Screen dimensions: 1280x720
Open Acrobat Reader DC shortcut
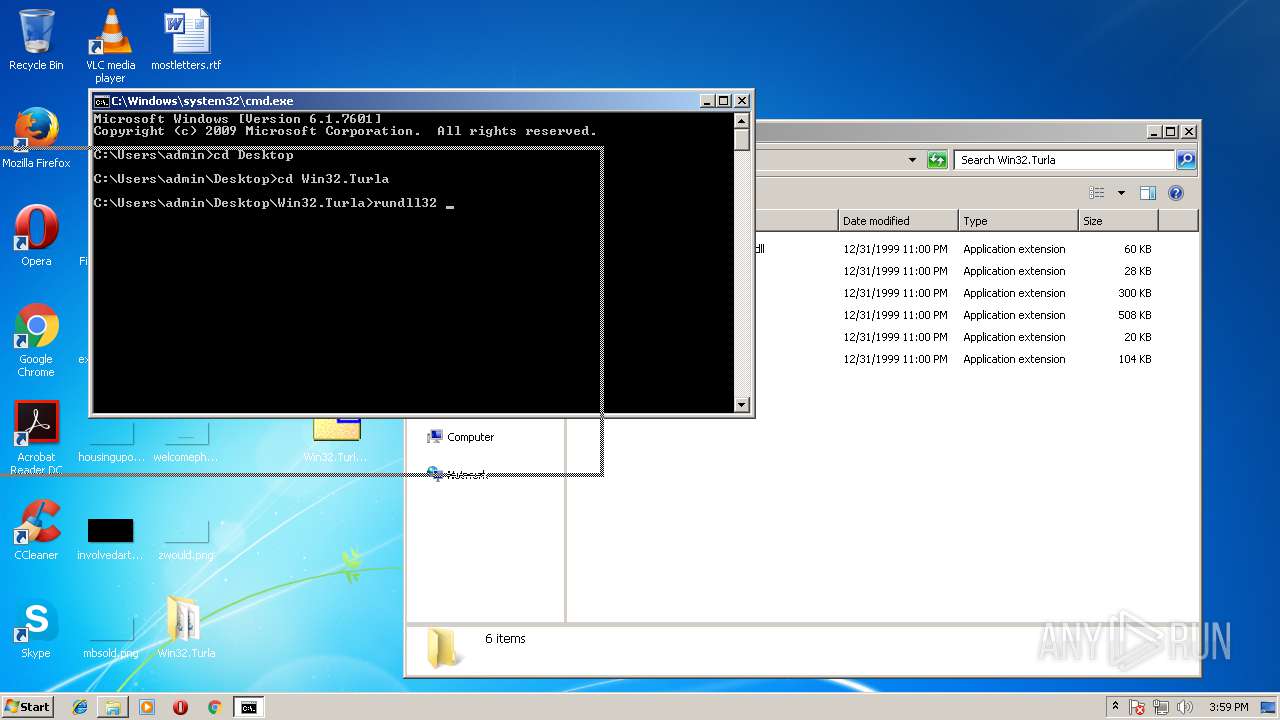(36, 438)
